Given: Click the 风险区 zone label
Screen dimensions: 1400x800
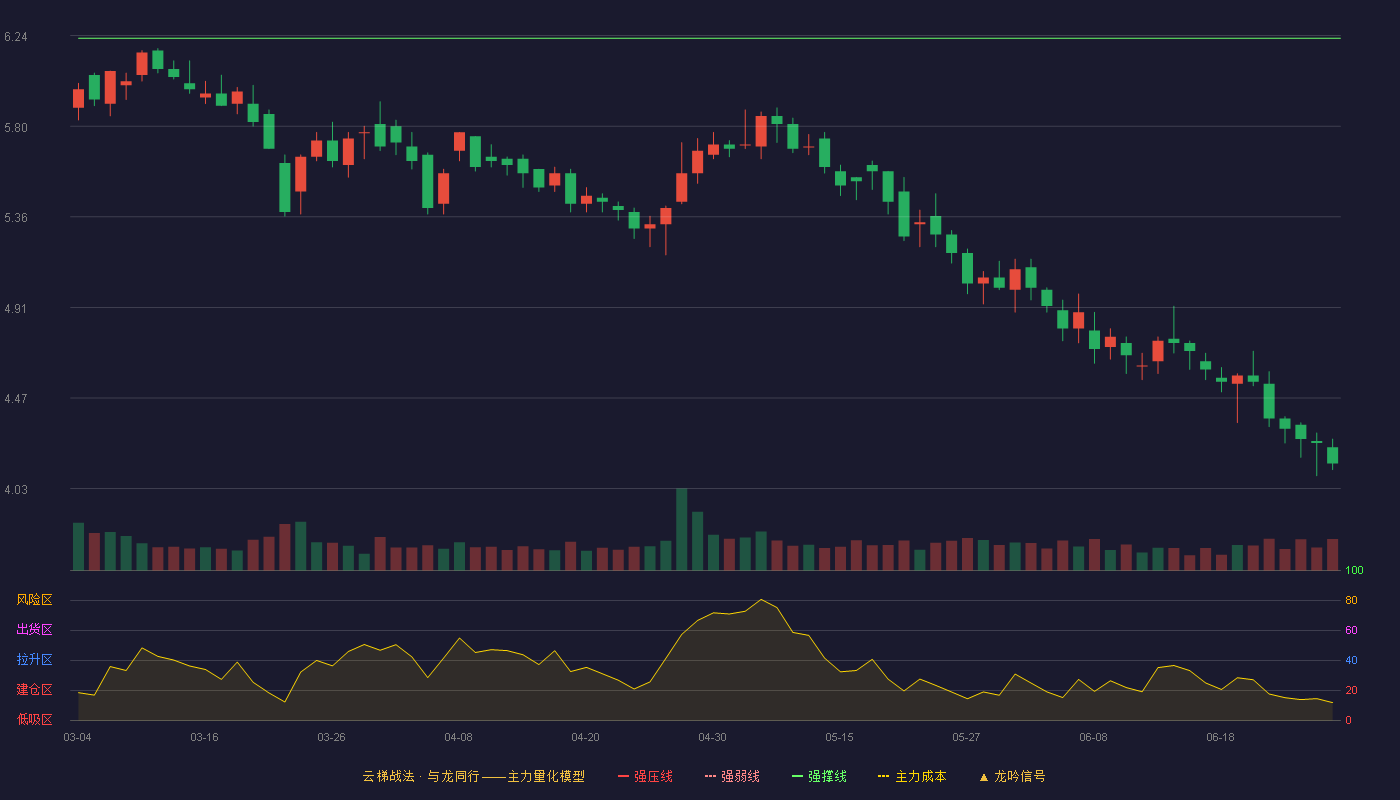Looking at the screenshot, I should (x=34, y=600).
